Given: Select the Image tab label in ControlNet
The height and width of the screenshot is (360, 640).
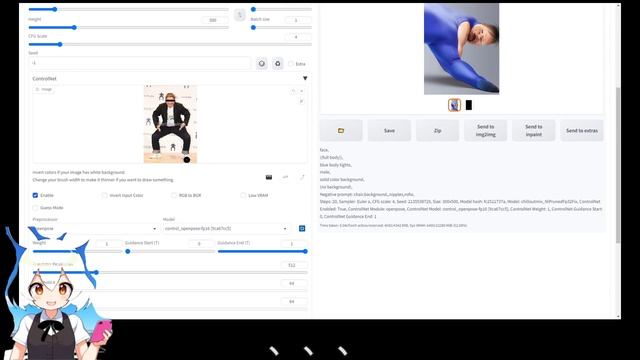Looking at the screenshot, I should (x=44, y=89).
